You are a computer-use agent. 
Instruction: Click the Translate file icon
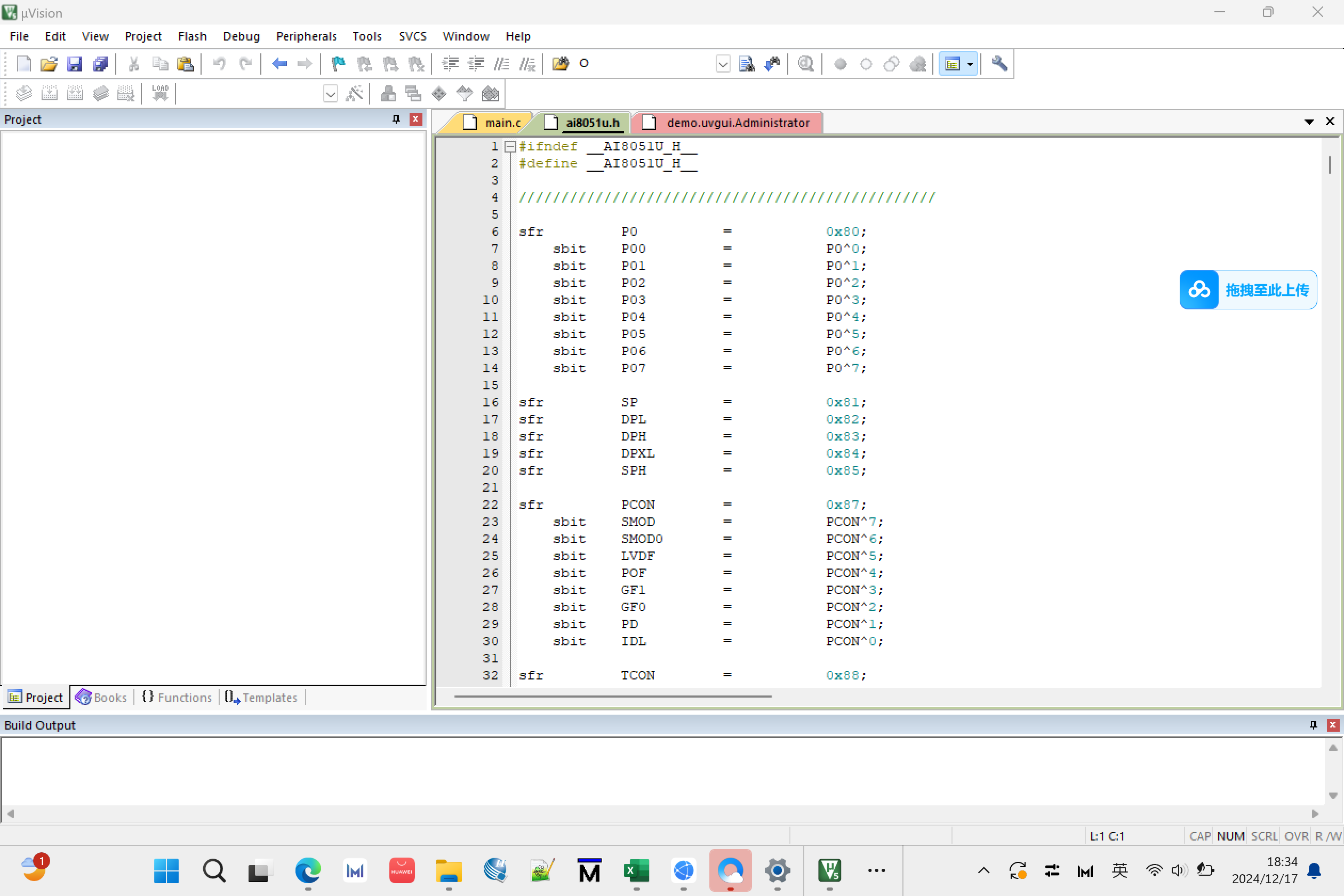[x=23, y=93]
